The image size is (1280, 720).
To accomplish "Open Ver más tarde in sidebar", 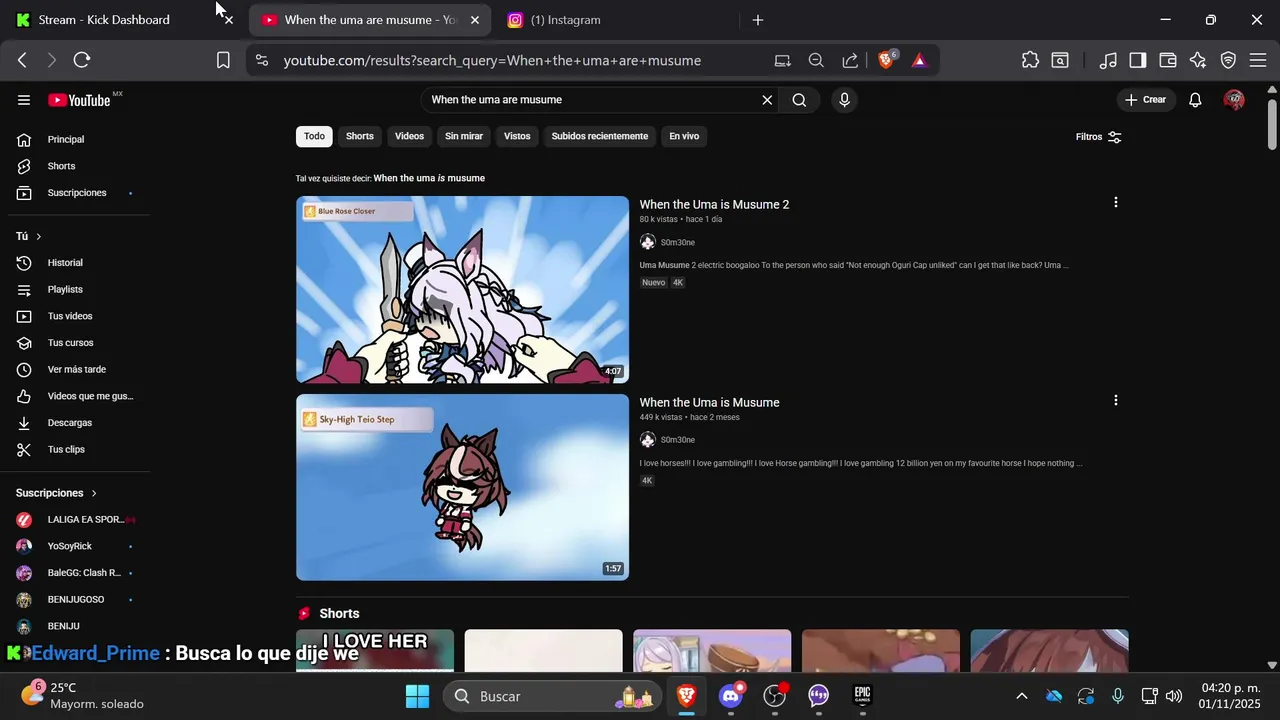I will (78, 369).
